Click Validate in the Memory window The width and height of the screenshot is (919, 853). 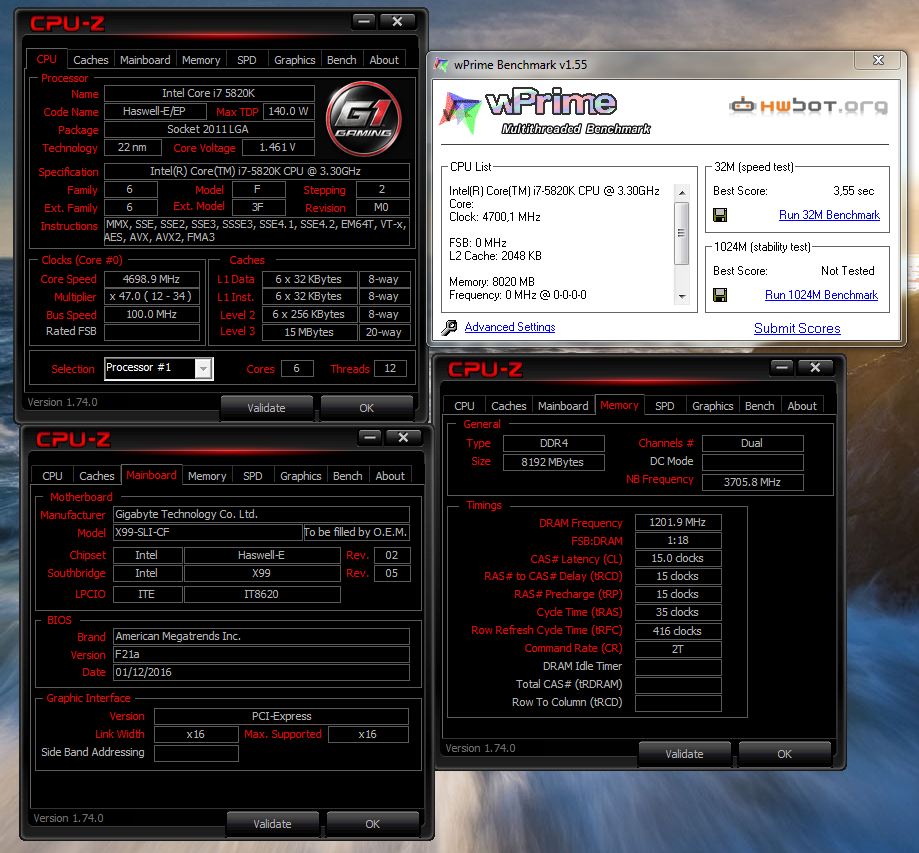pos(684,754)
